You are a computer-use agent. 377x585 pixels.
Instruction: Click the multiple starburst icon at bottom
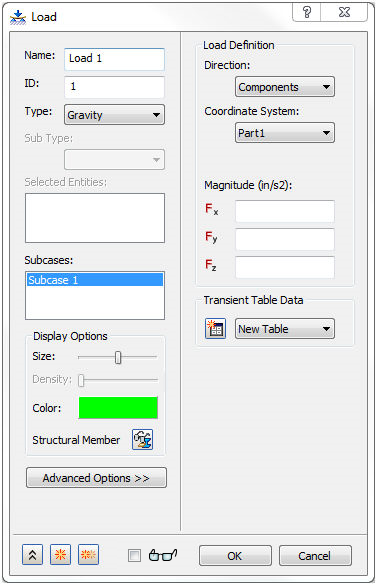coord(88,555)
